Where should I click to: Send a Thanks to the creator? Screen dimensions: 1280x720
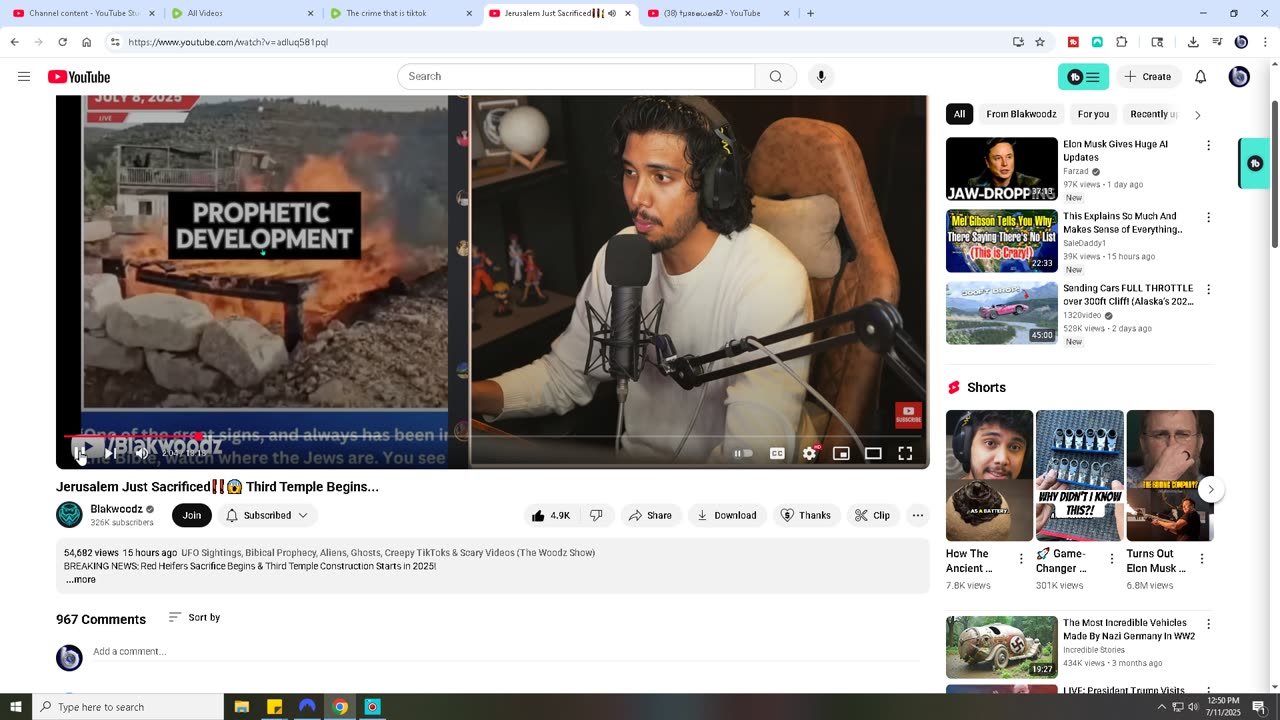(x=805, y=515)
